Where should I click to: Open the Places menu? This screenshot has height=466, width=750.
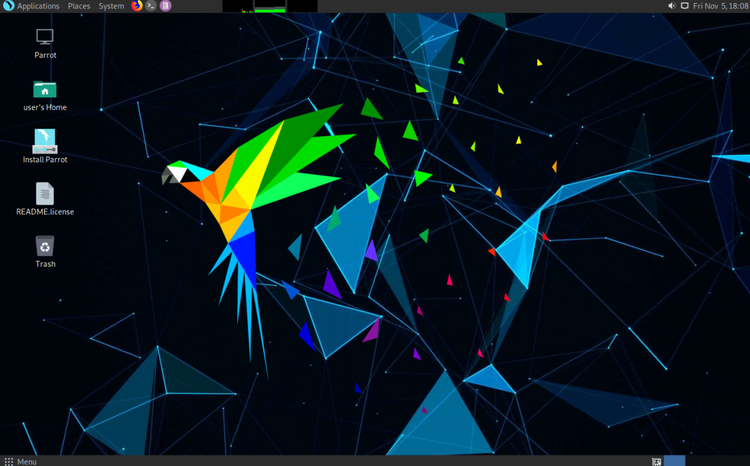79,6
